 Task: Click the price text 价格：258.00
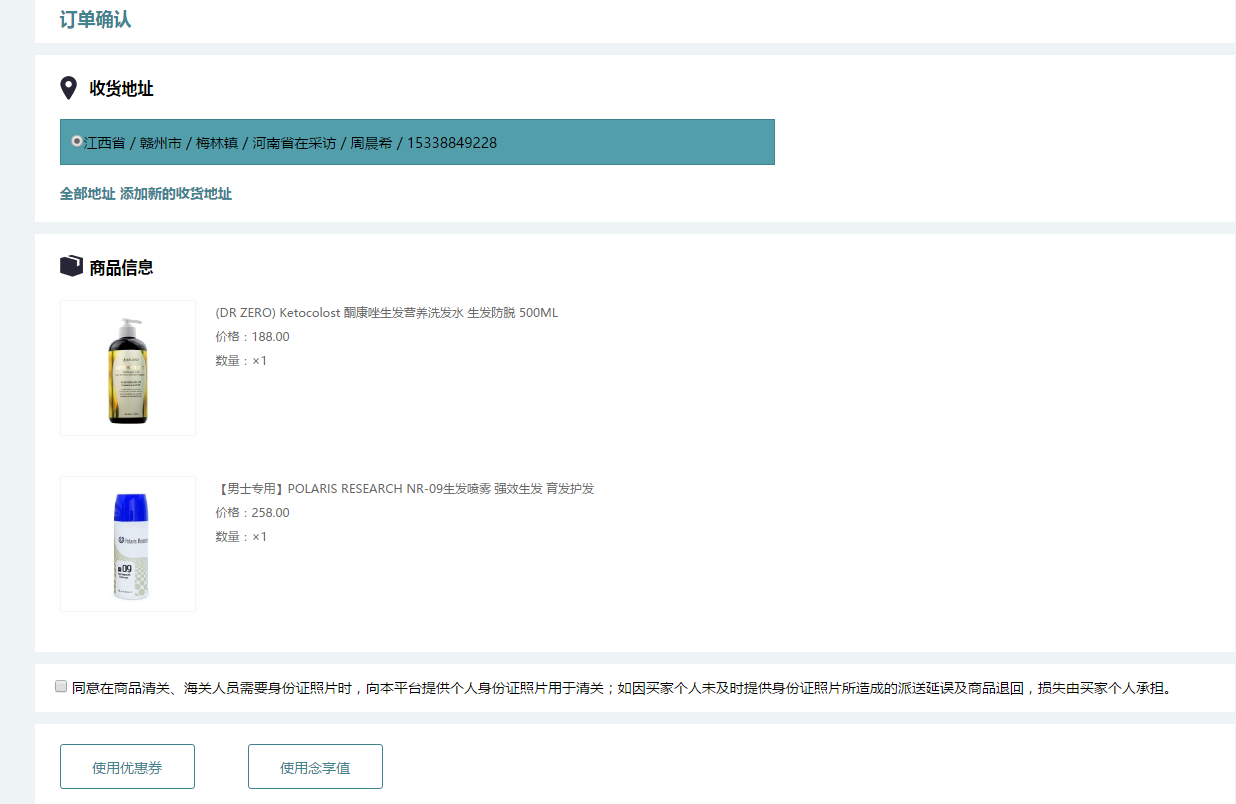point(253,513)
